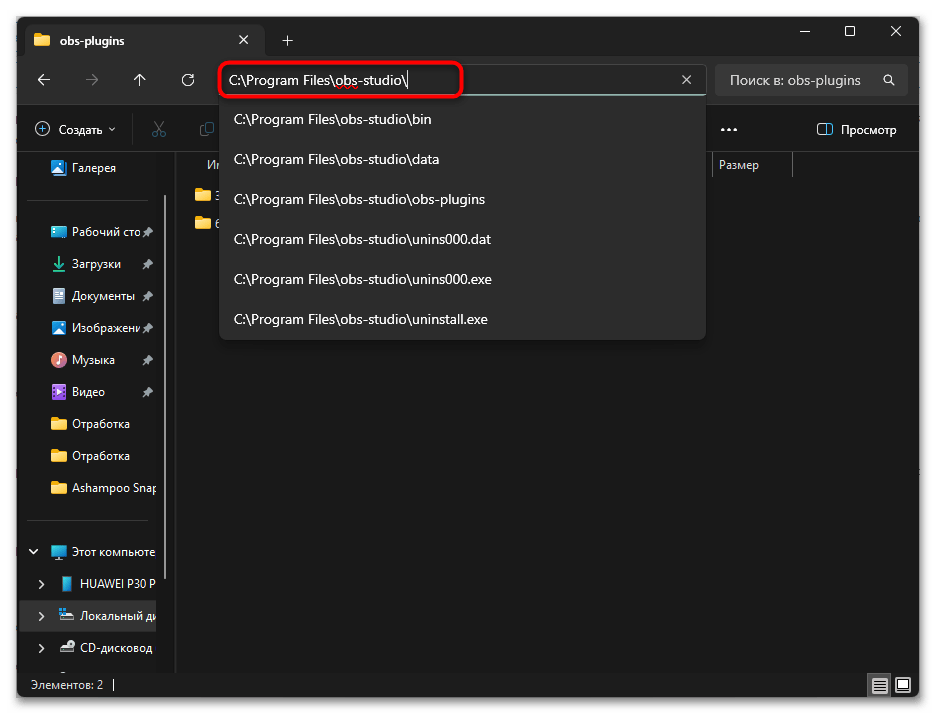Toggle the Preview pane button
The image size is (936, 714).
[856, 130]
